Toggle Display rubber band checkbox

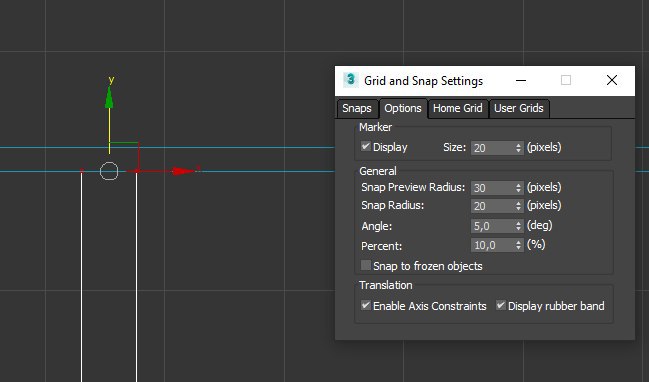click(x=500, y=305)
